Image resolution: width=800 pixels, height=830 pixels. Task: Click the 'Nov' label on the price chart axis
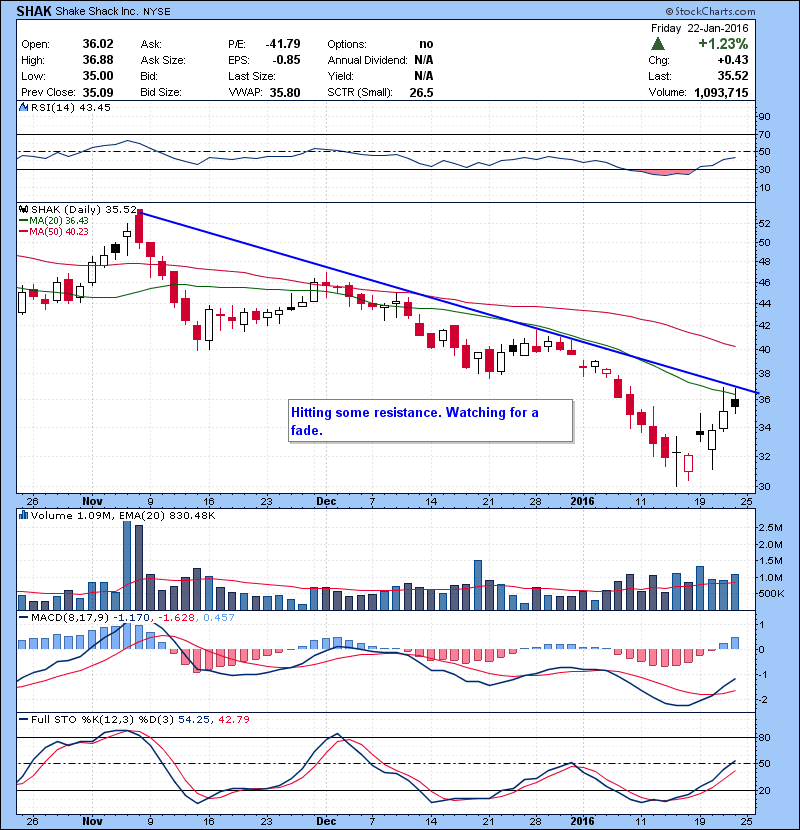click(92, 501)
